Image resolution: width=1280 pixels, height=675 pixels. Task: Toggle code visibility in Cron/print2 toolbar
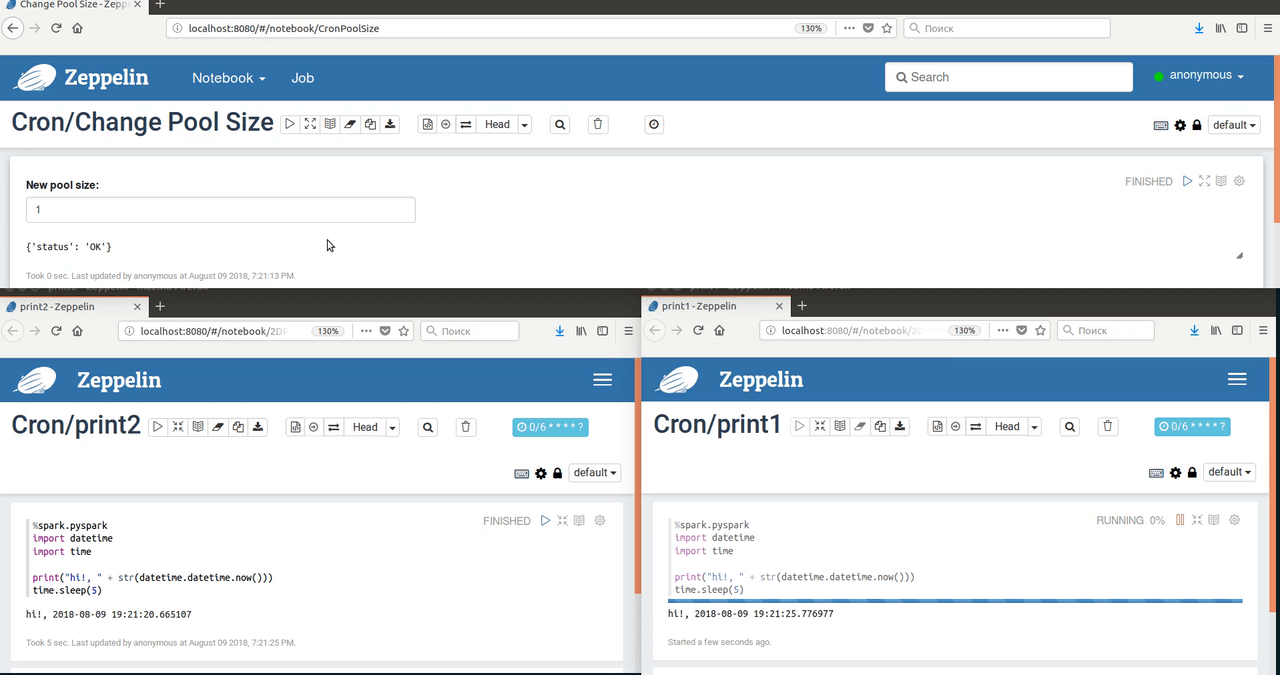pos(178,427)
